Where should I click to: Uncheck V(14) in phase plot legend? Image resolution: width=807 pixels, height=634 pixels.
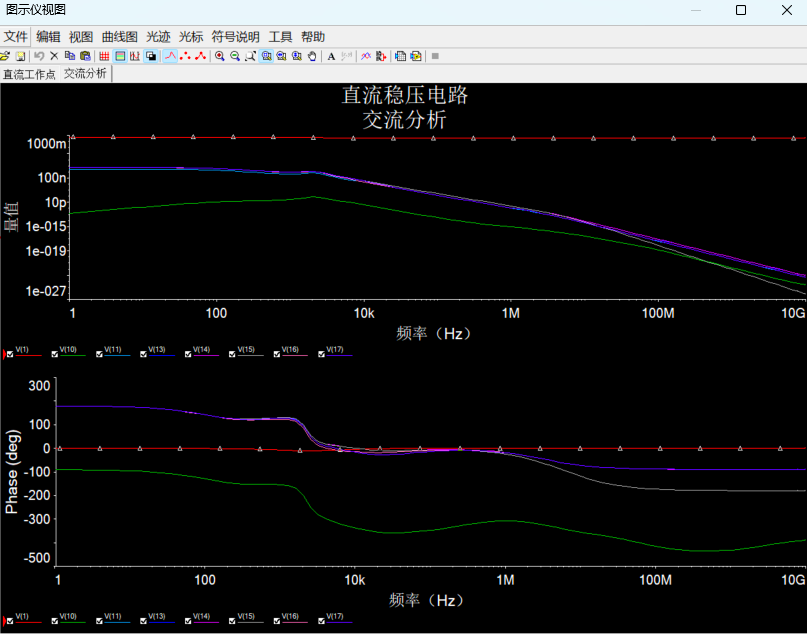[x=188, y=621]
